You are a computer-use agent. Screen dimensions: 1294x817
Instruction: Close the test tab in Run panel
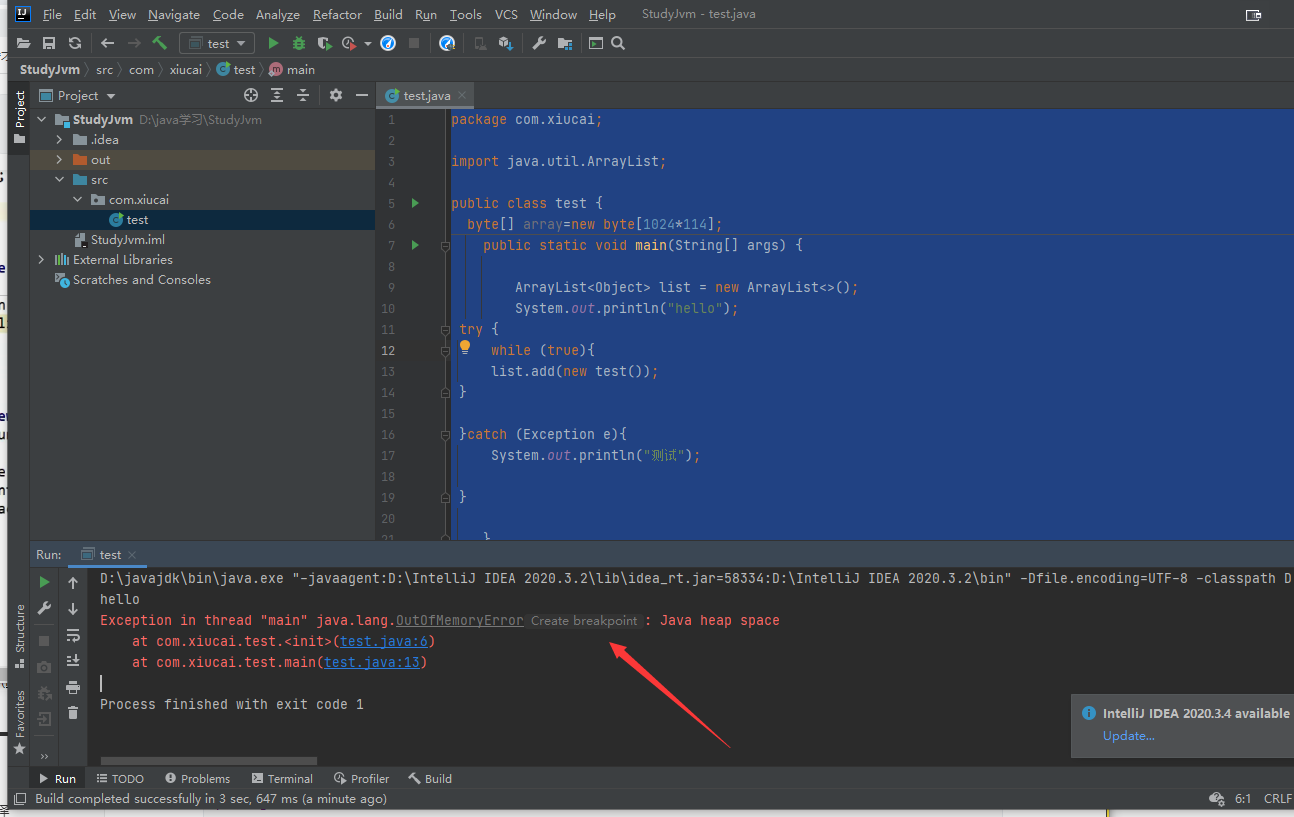(x=132, y=555)
